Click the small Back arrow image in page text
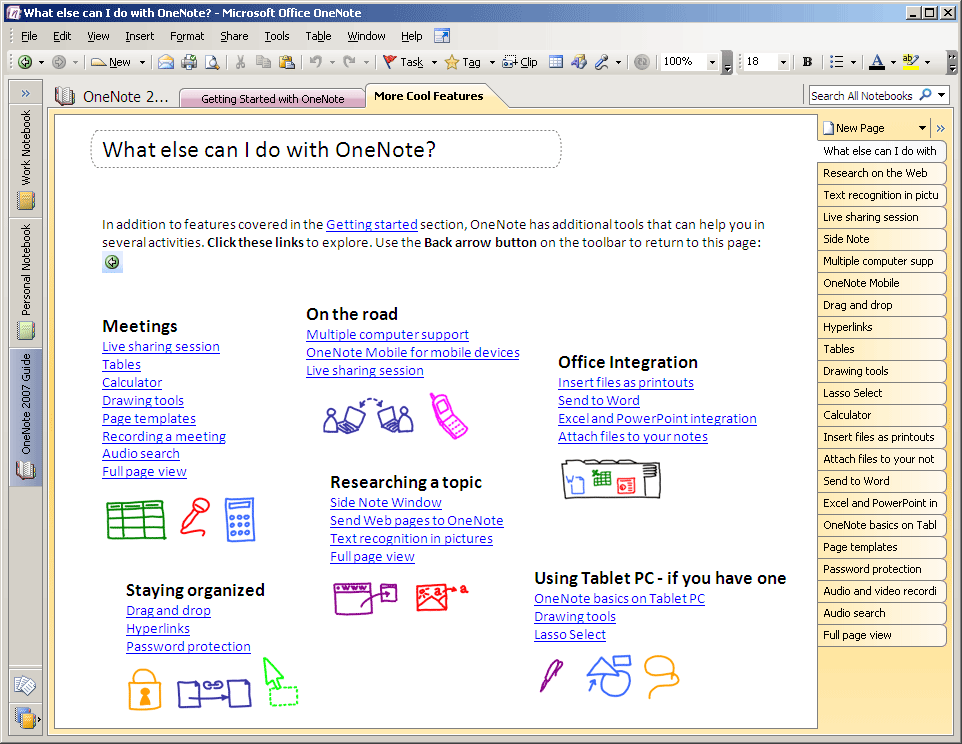 point(112,263)
